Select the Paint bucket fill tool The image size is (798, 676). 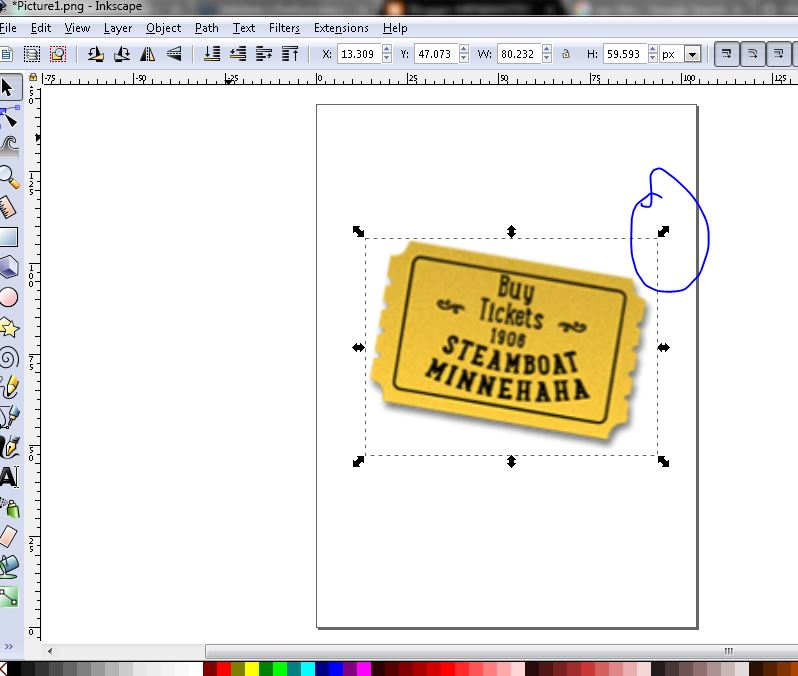pyautogui.click(x=9, y=567)
